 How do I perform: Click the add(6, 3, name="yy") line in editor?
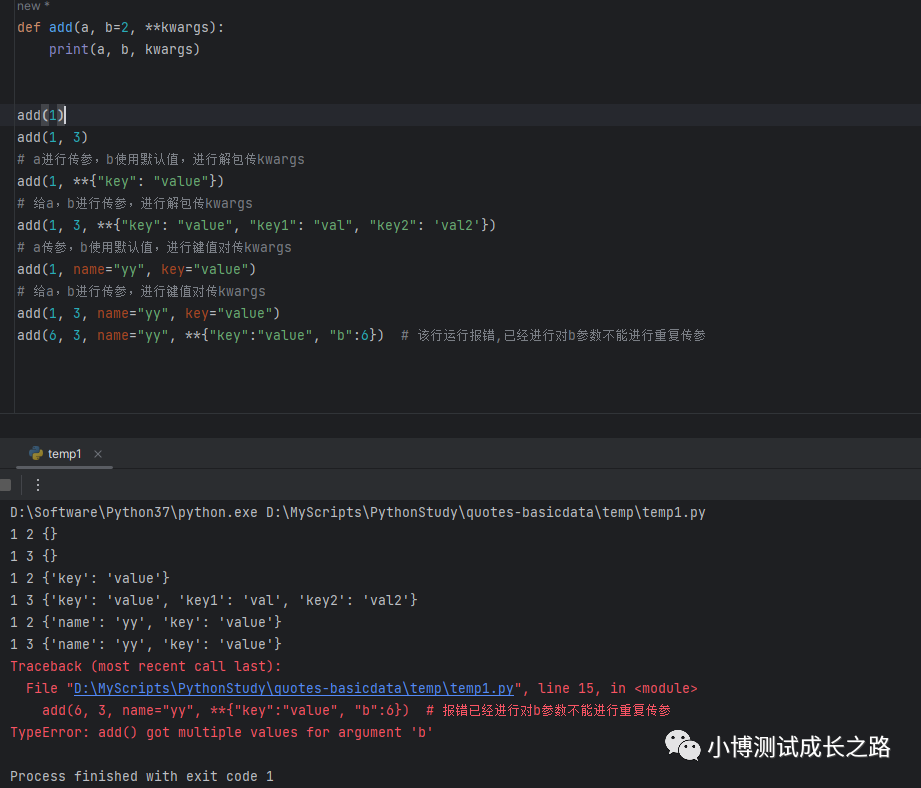click(200, 335)
